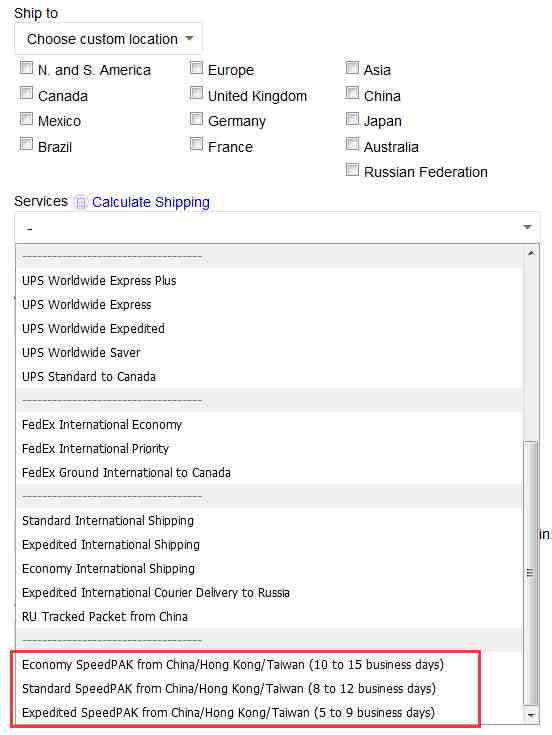The image size is (552, 735).
Task: Select FedEx International Economy
Action: 269,425
